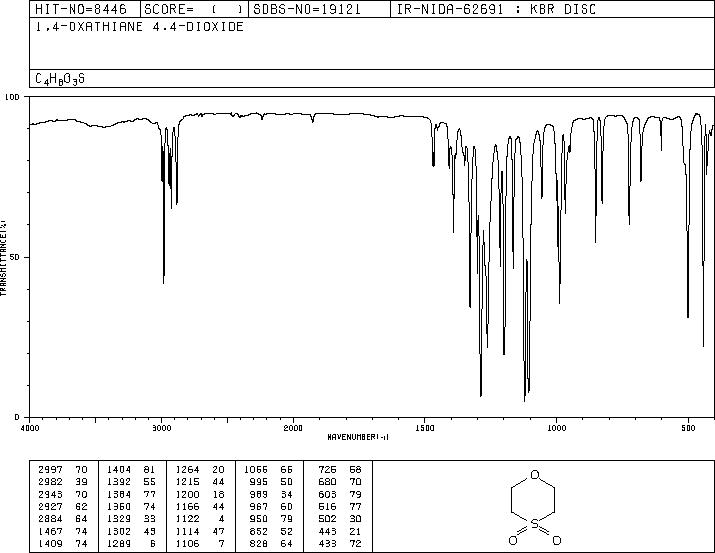
Task: Select peak table entry 1066
Action: click(256, 470)
